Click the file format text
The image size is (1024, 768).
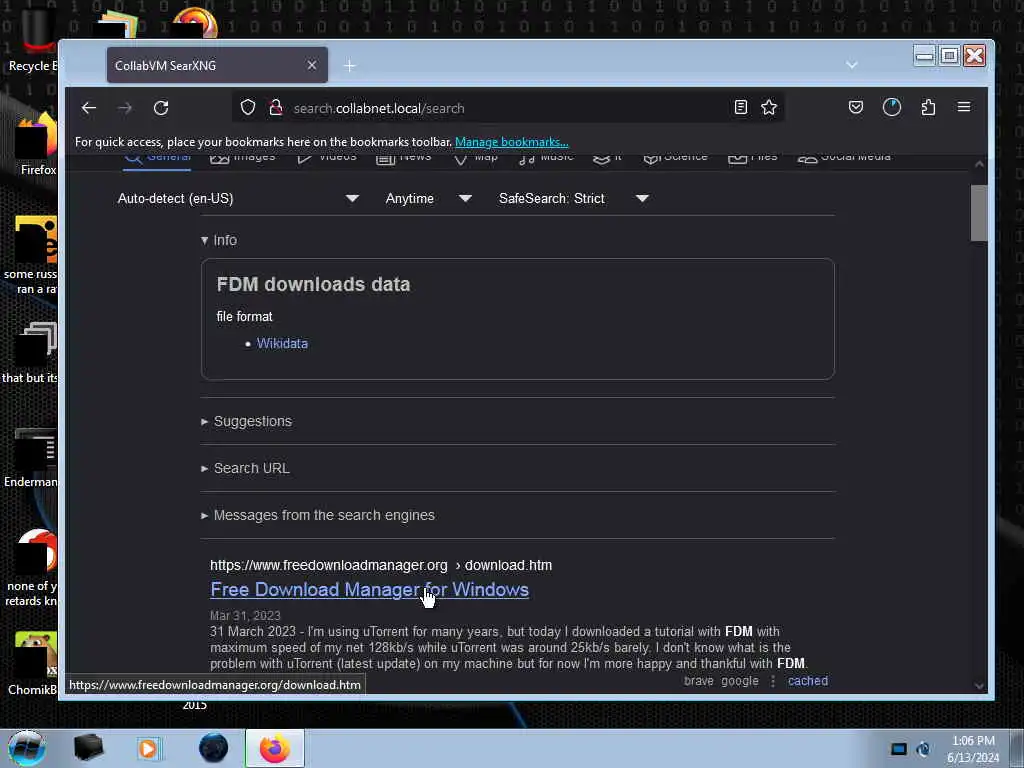(244, 317)
